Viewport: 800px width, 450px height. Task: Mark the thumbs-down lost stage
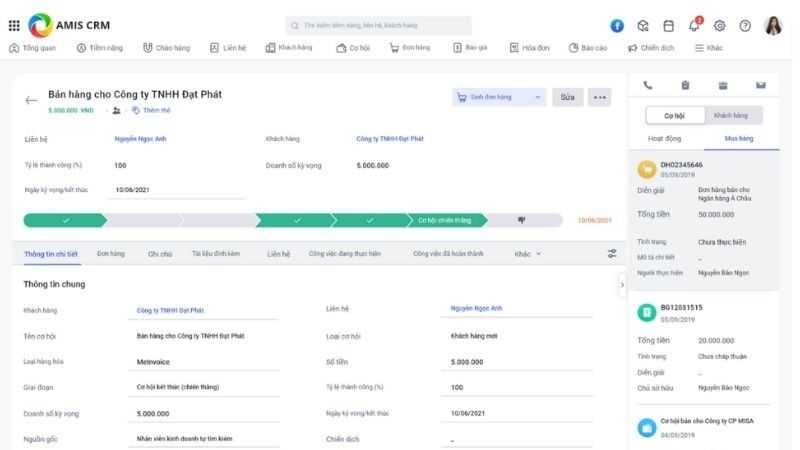(521, 220)
